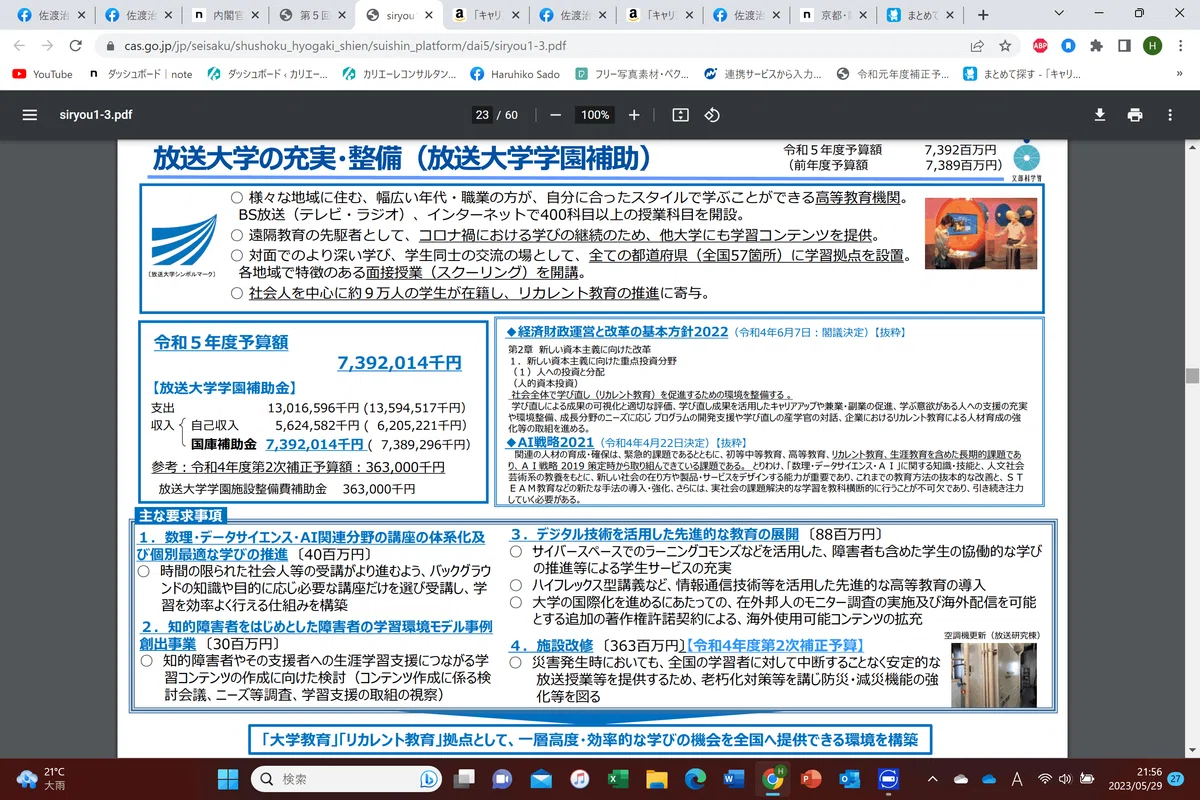1200x800 pixels.
Task: Click the 27 notifications badge
Action: point(1176,779)
